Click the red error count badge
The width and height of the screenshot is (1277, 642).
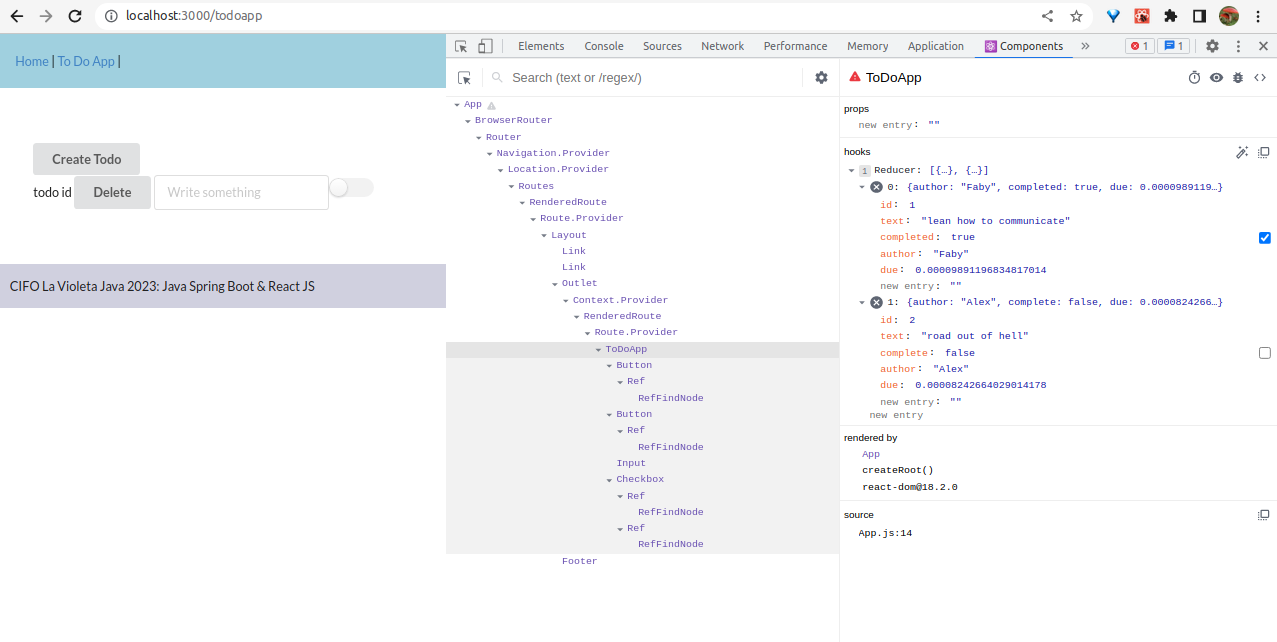click(x=1139, y=46)
